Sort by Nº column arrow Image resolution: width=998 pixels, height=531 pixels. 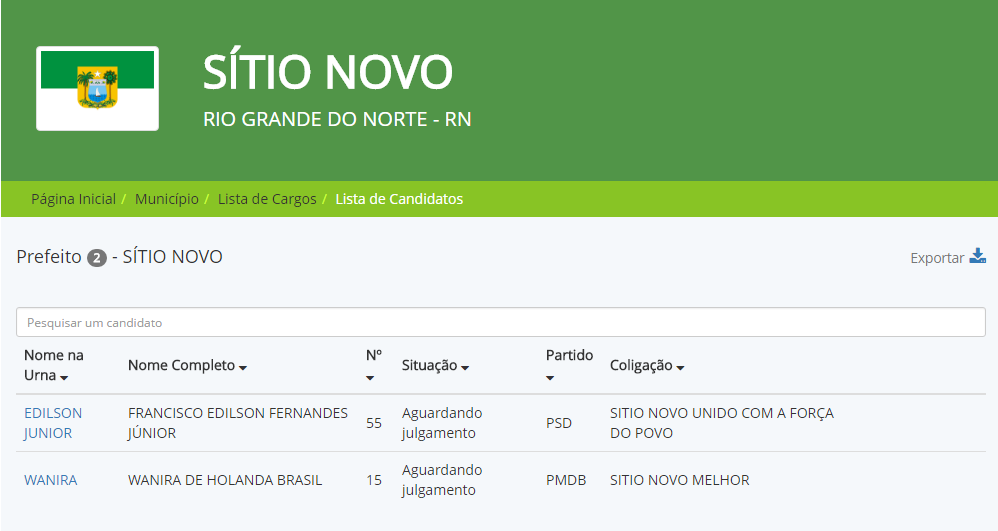(x=370, y=377)
